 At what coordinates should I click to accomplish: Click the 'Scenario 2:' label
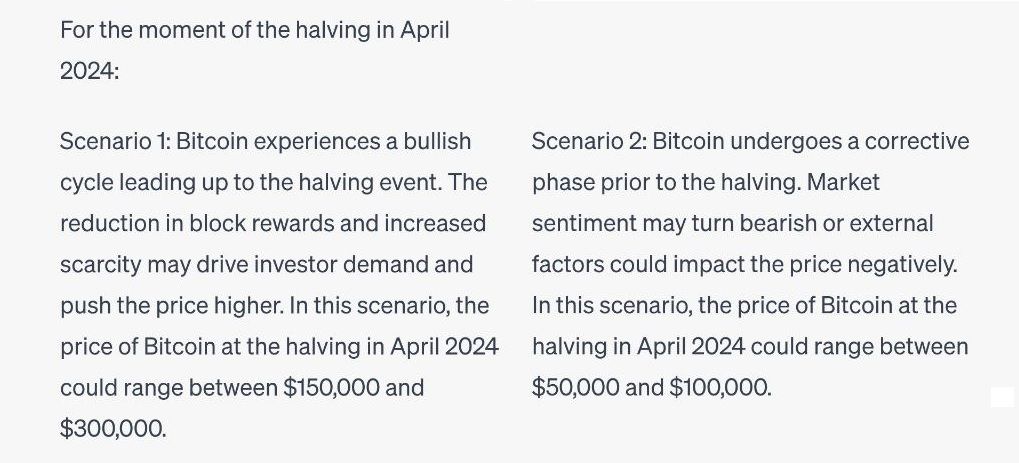pos(588,141)
